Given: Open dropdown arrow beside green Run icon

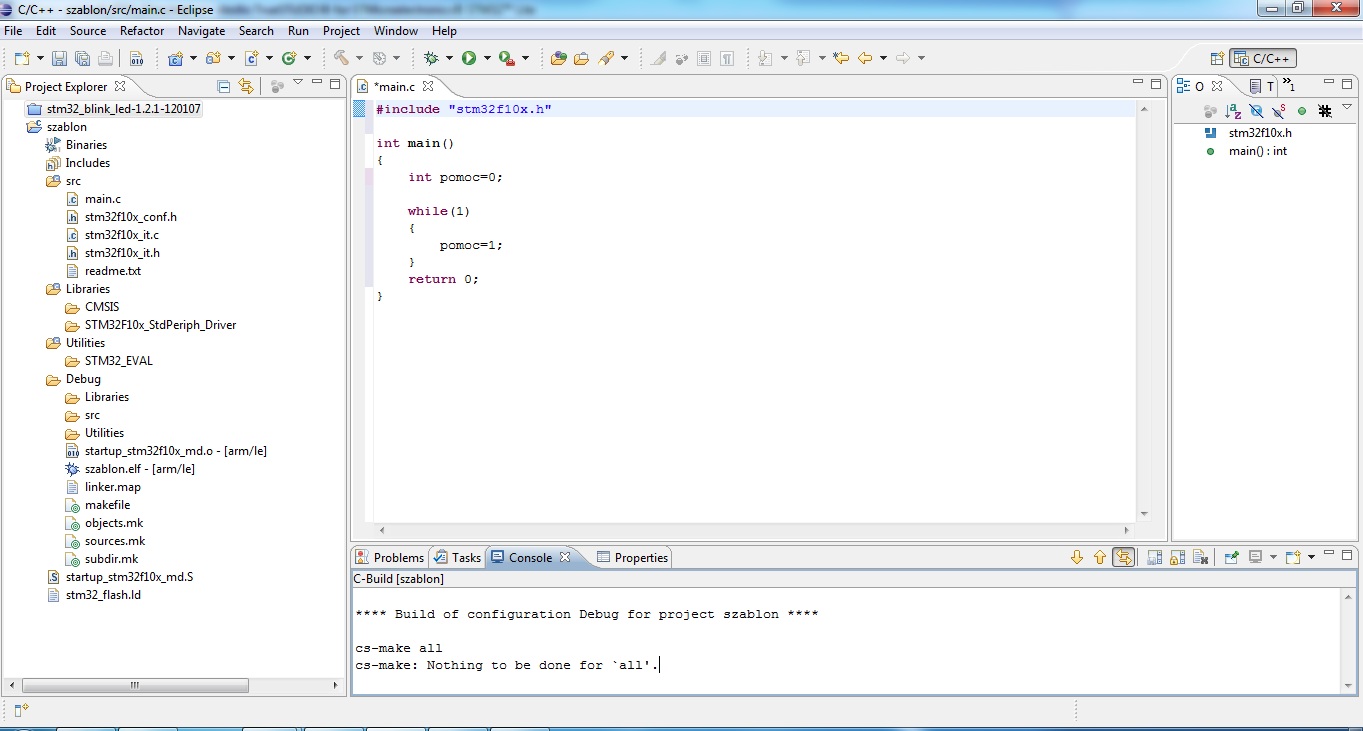Looking at the screenshot, I should [487, 58].
